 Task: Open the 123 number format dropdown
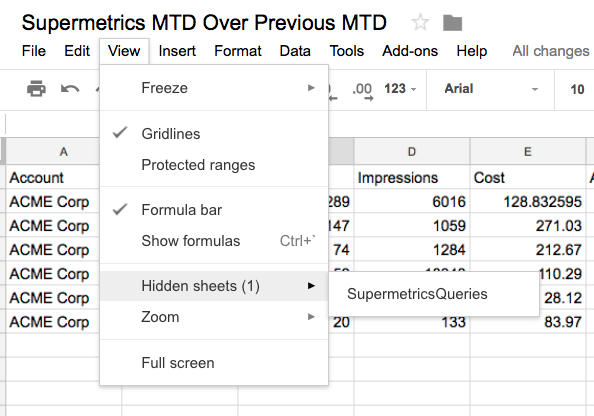[400, 89]
